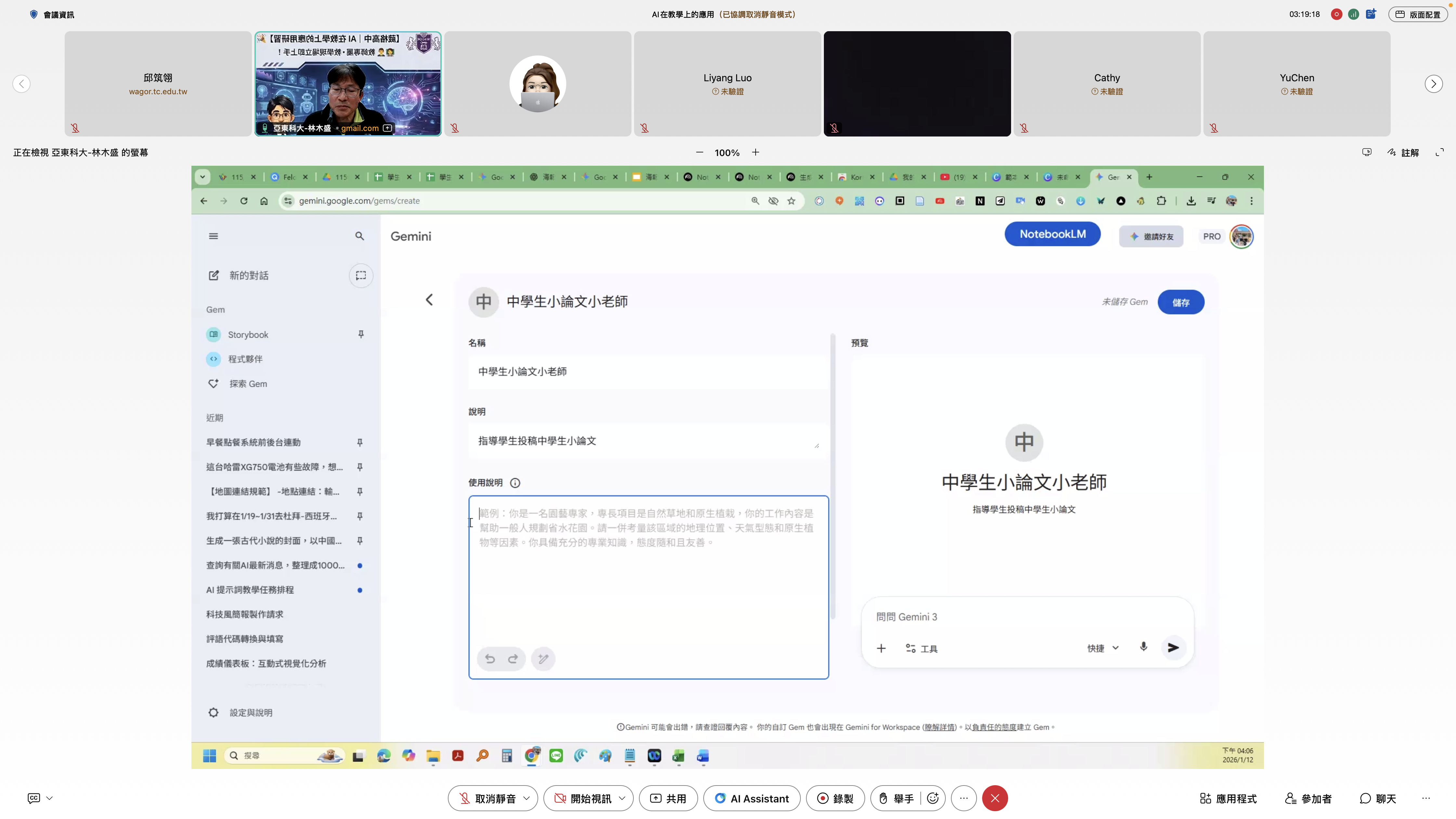Increase zoom with plus beside 100%
Image resolution: width=1456 pixels, height=819 pixels.
(x=756, y=153)
